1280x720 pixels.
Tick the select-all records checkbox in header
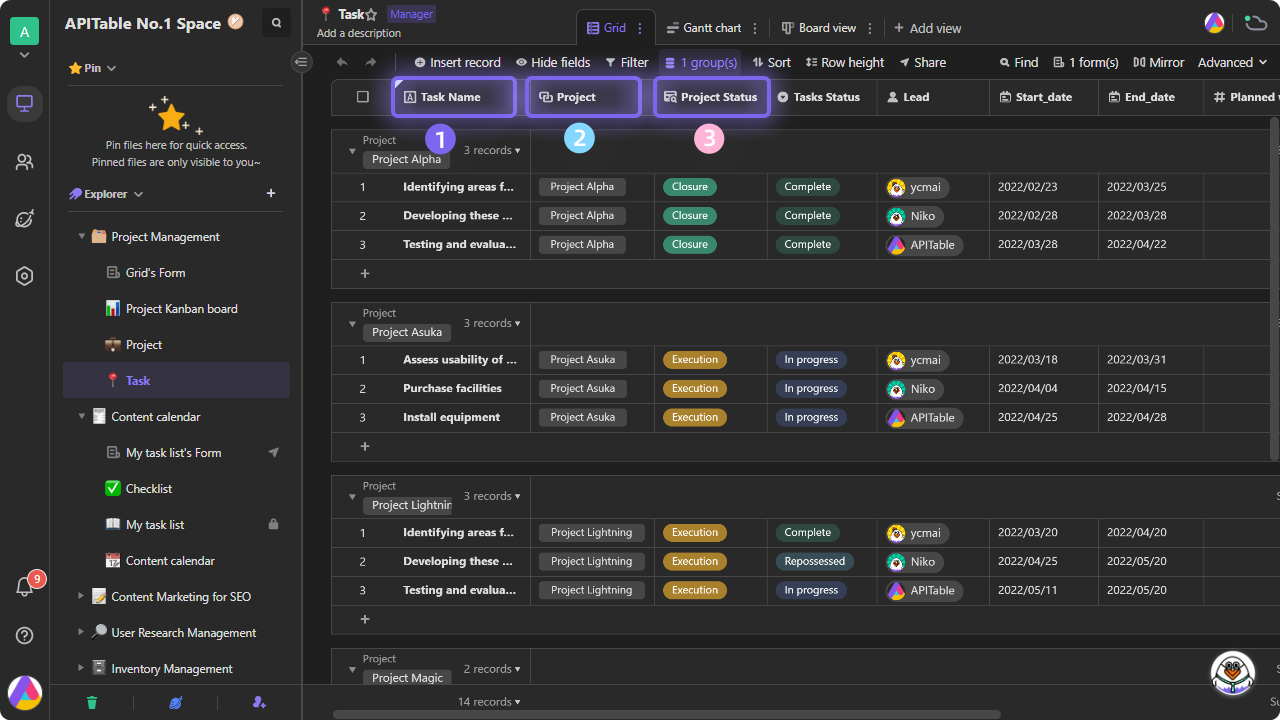tap(363, 97)
